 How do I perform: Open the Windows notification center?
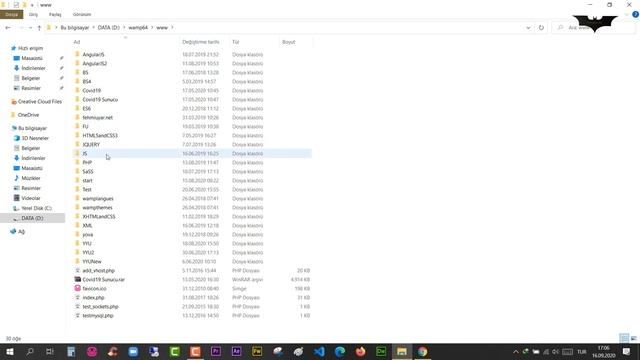627,351
